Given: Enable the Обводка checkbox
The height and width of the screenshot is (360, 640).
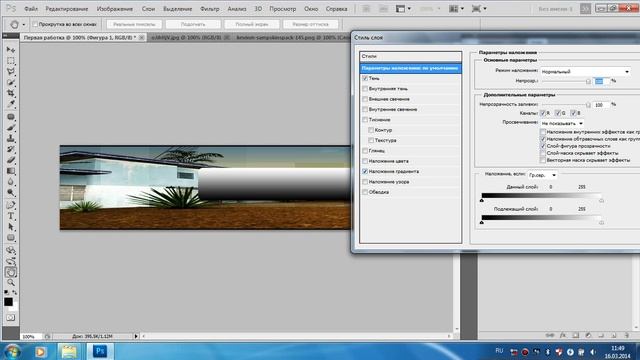Looking at the screenshot, I should coord(365,192).
